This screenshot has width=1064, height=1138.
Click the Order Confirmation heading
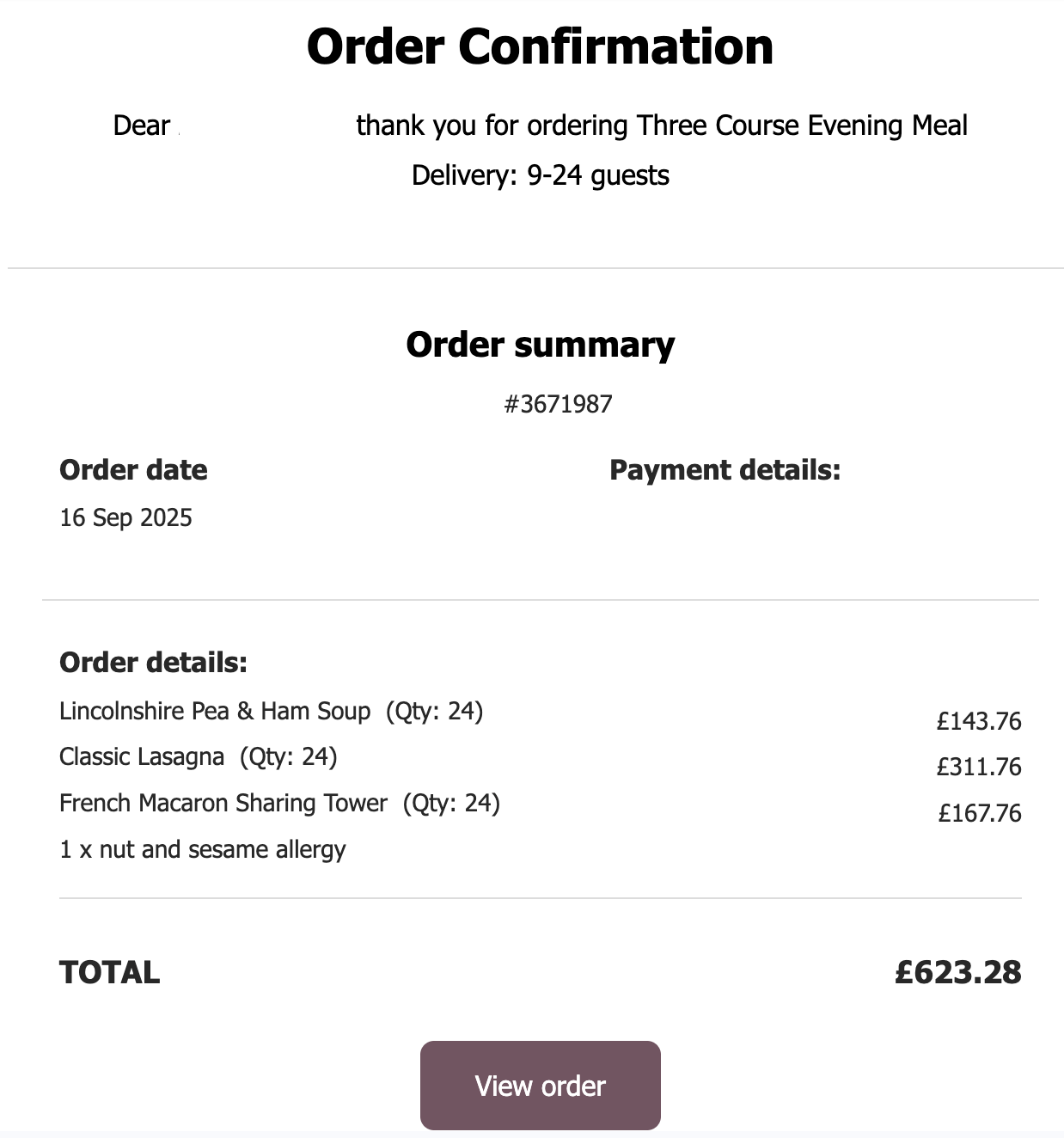click(x=540, y=46)
